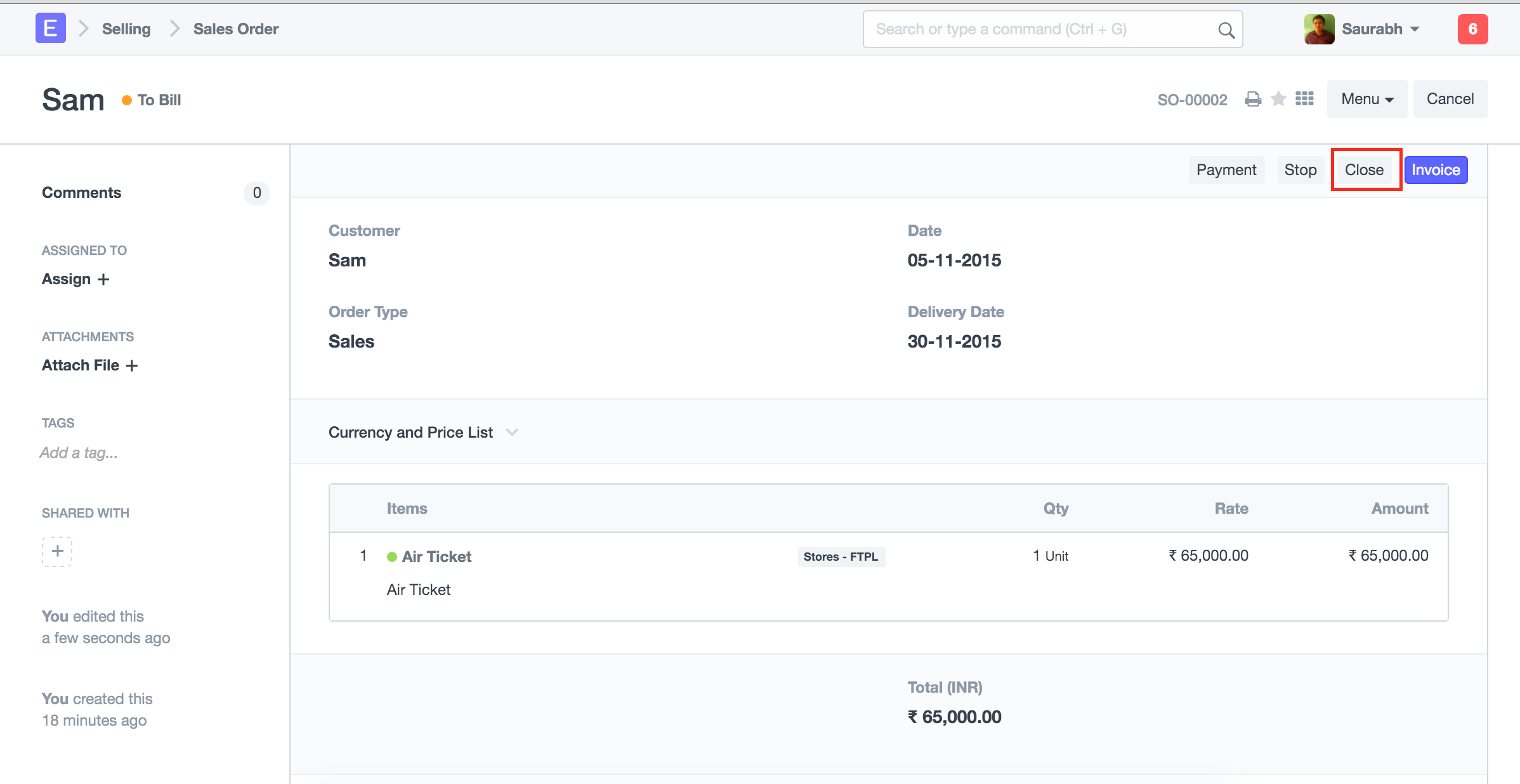The image size is (1520, 784).
Task: Open the red notification badge showing 6
Action: pyautogui.click(x=1472, y=29)
